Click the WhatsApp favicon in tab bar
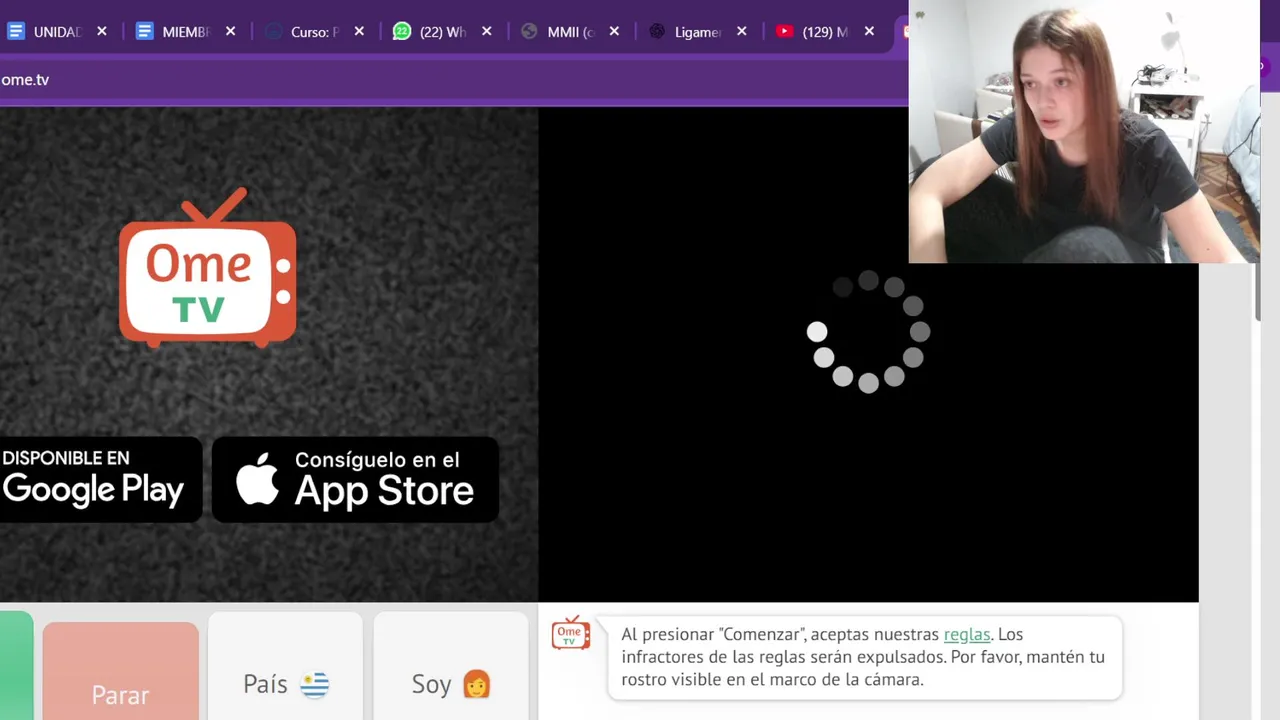This screenshot has width=1280, height=720. 401,31
